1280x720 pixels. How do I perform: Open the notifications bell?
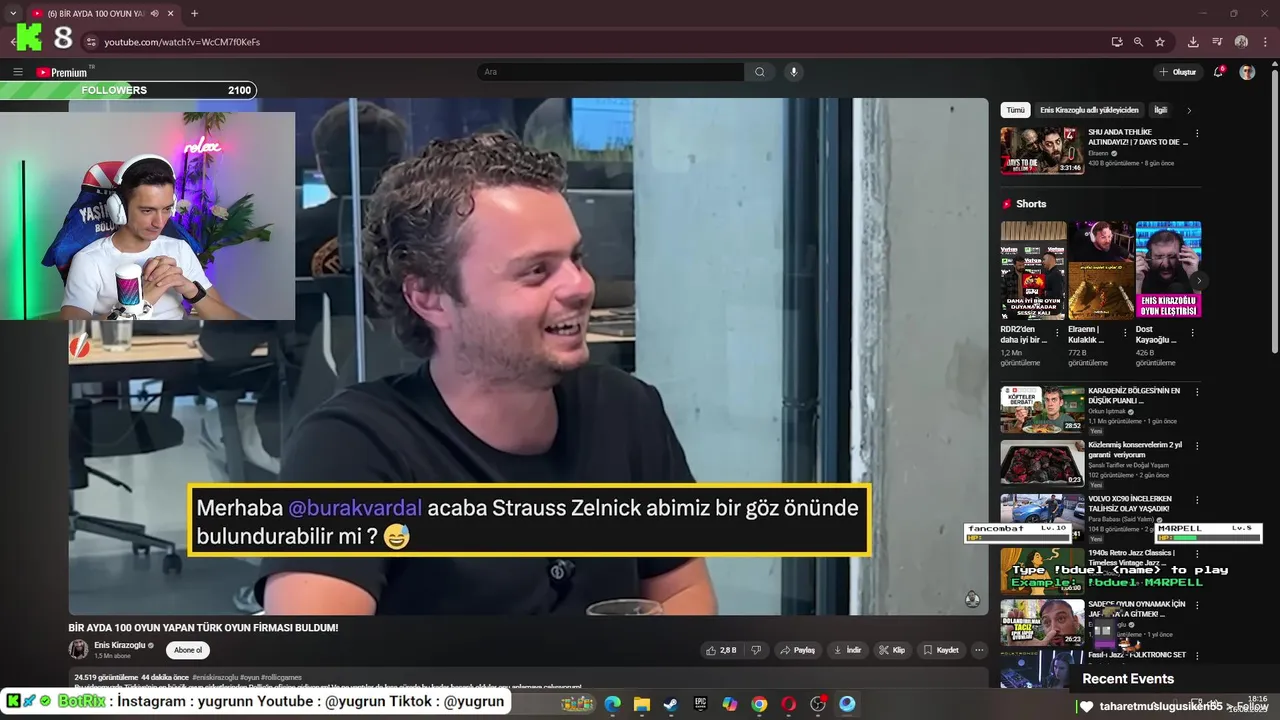click(x=1218, y=72)
